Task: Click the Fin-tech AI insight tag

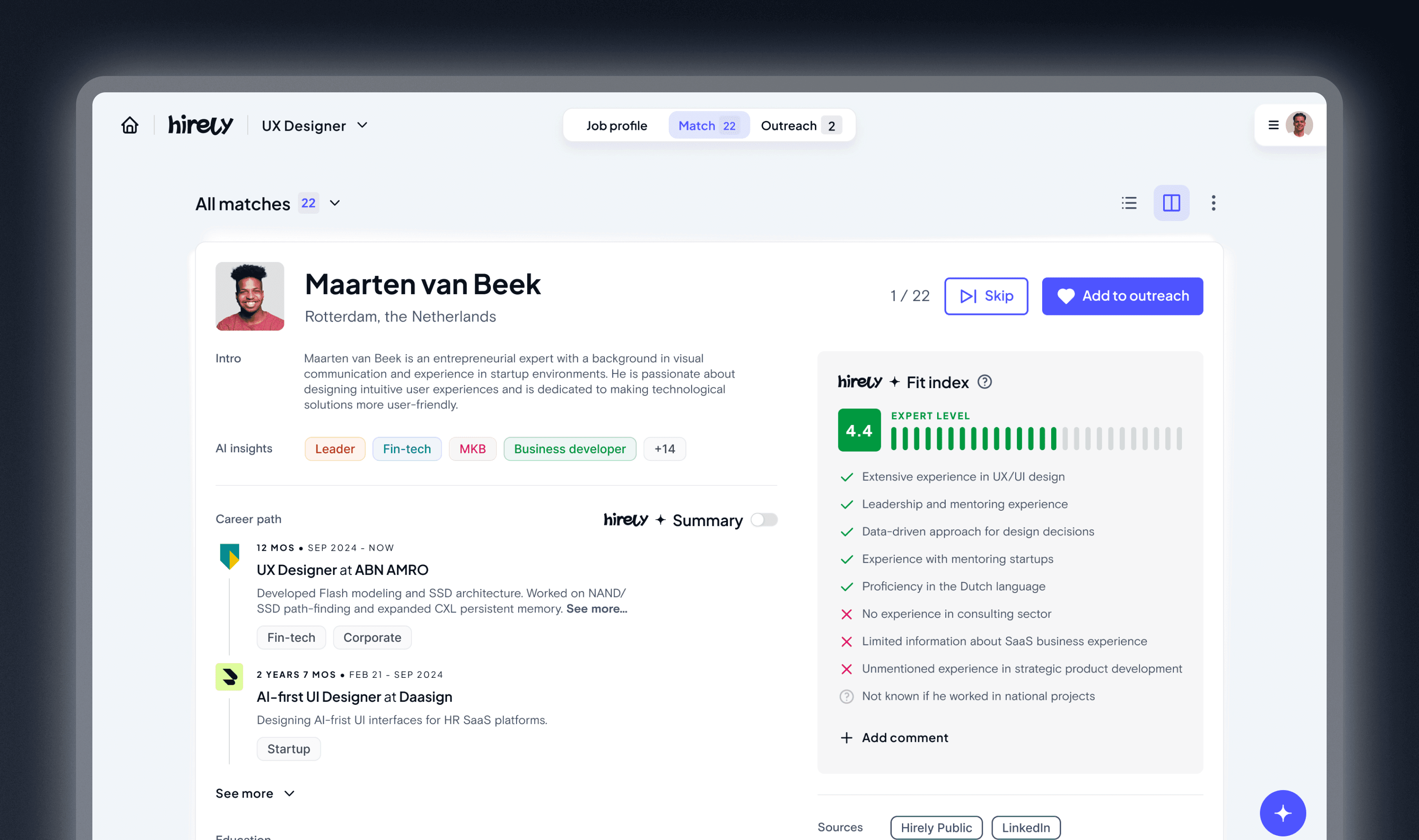Action: [x=407, y=449]
